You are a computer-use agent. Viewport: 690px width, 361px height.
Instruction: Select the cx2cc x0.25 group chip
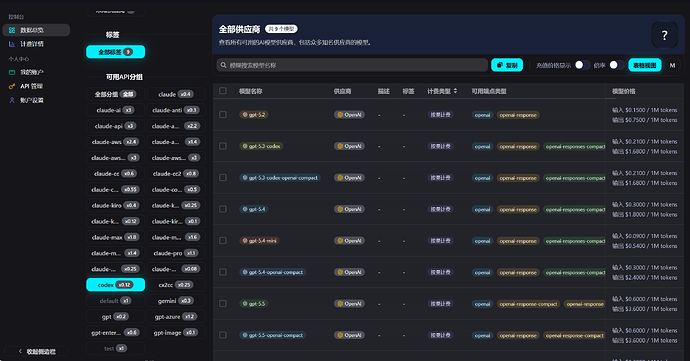[176, 285]
